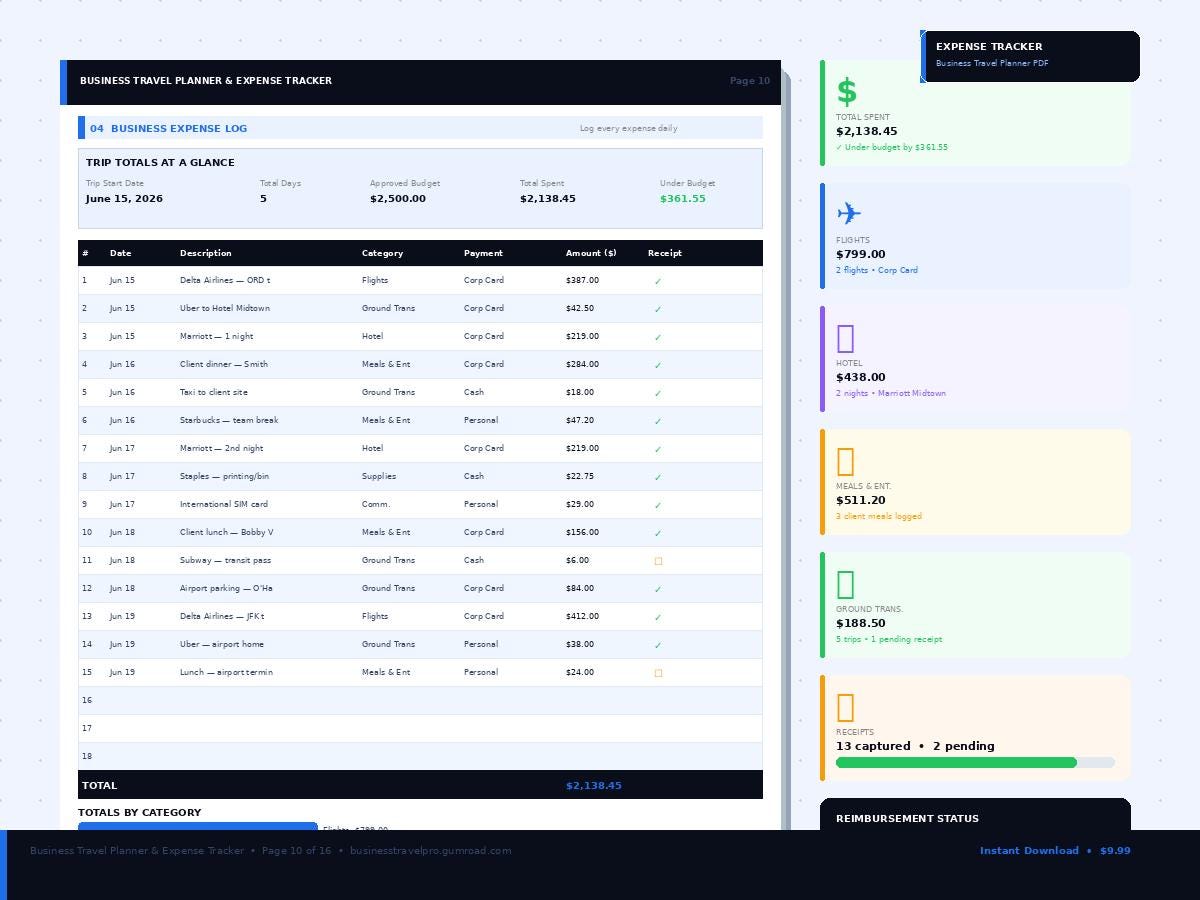Click receipt checkmark for Delta Airlines ORD row
Image resolution: width=1200 pixels, height=900 pixels.
tap(658, 281)
